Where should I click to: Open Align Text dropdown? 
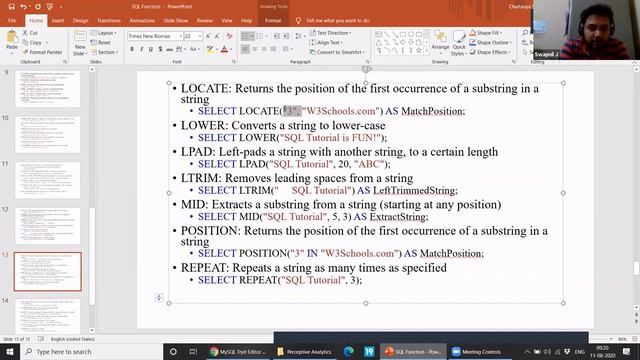click(x=326, y=42)
